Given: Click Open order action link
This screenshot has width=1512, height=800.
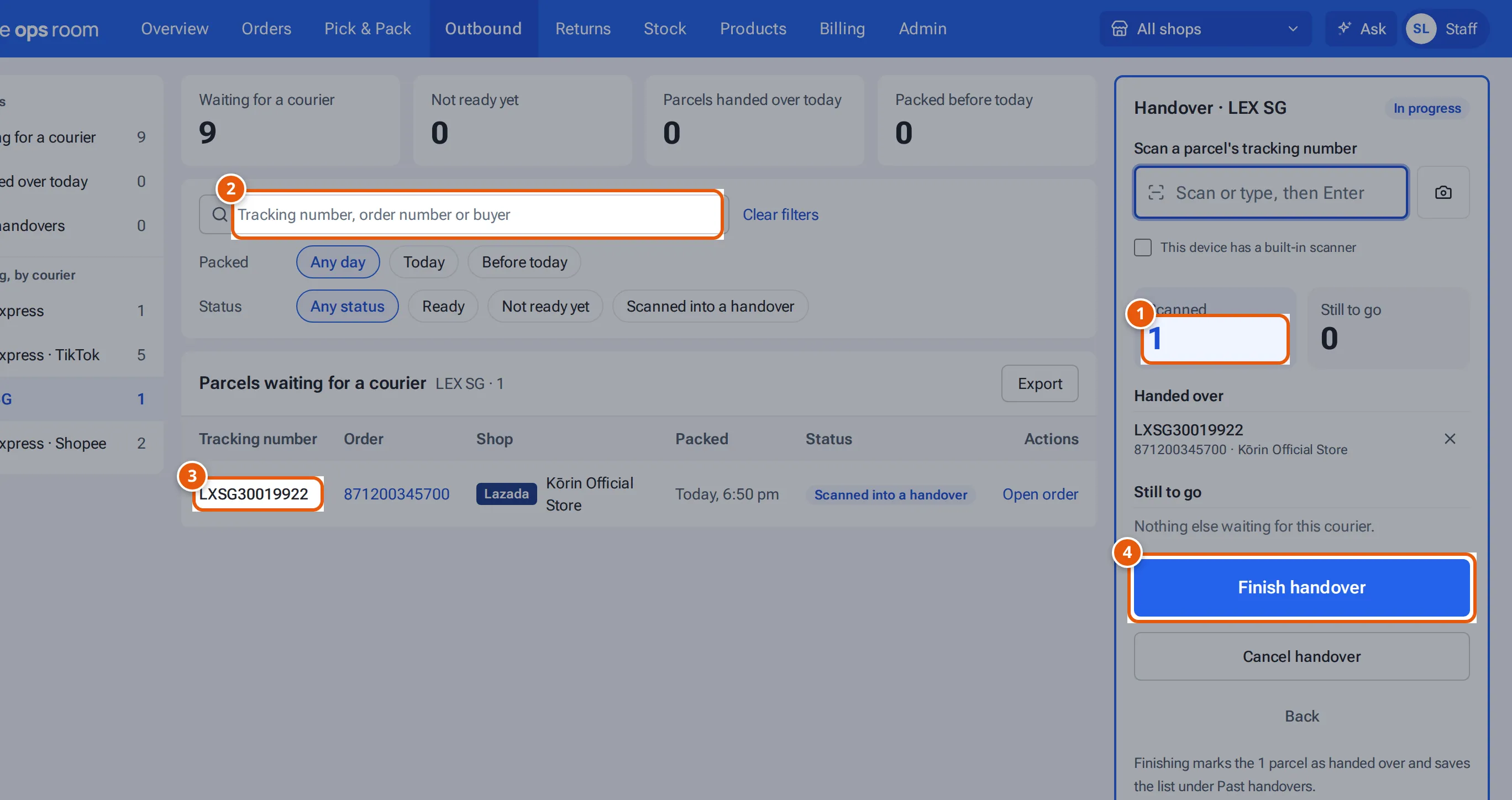Looking at the screenshot, I should coord(1039,493).
